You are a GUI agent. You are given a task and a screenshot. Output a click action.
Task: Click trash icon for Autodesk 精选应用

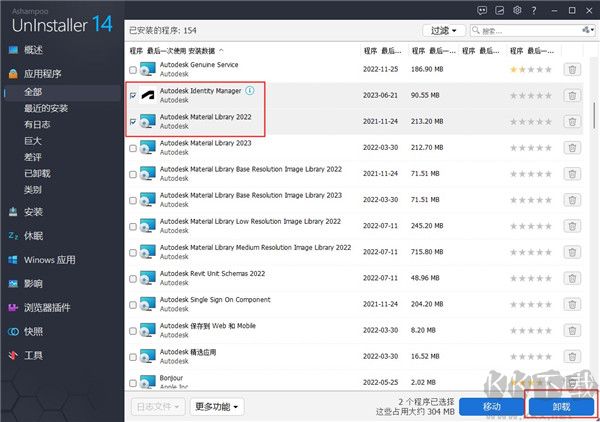pyautogui.click(x=572, y=357)
